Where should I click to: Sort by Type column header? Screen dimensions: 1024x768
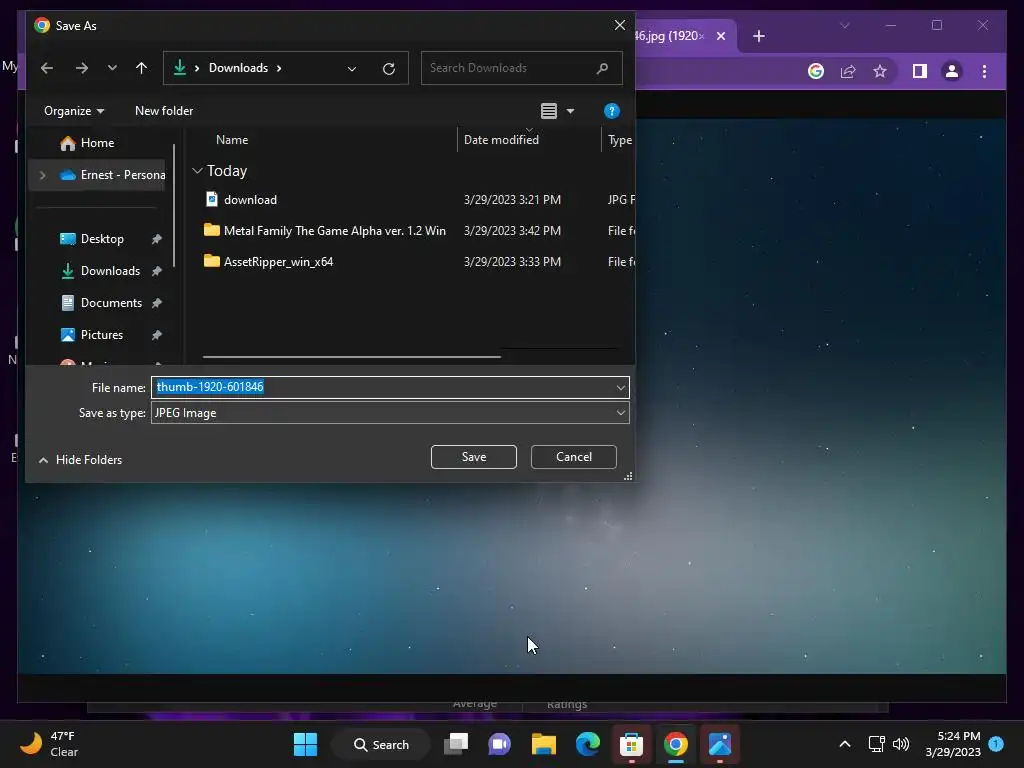coord(620,140)
